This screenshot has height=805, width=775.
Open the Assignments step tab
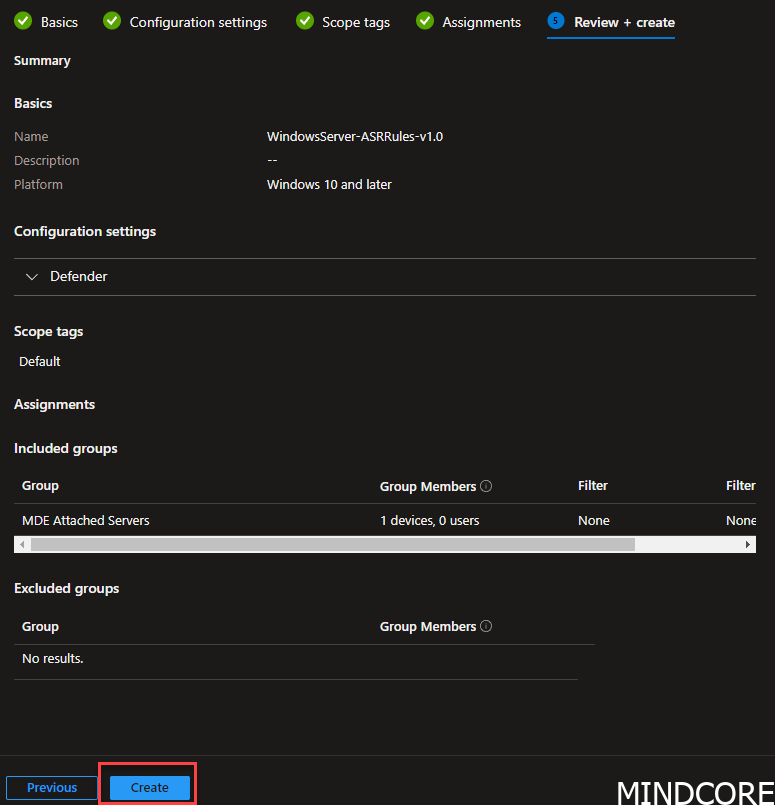(481, 22)
